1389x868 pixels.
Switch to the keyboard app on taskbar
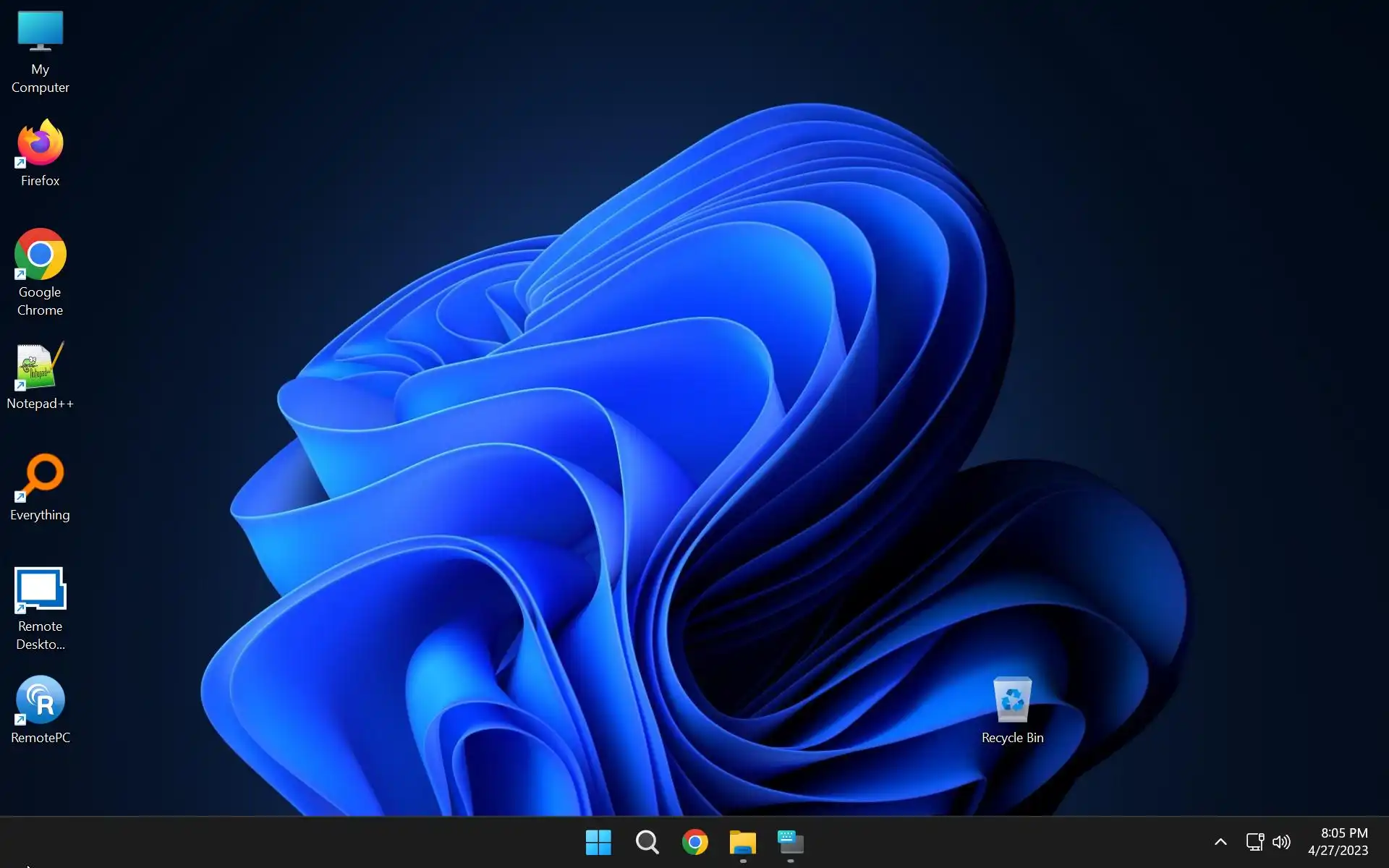click(791, 842)
